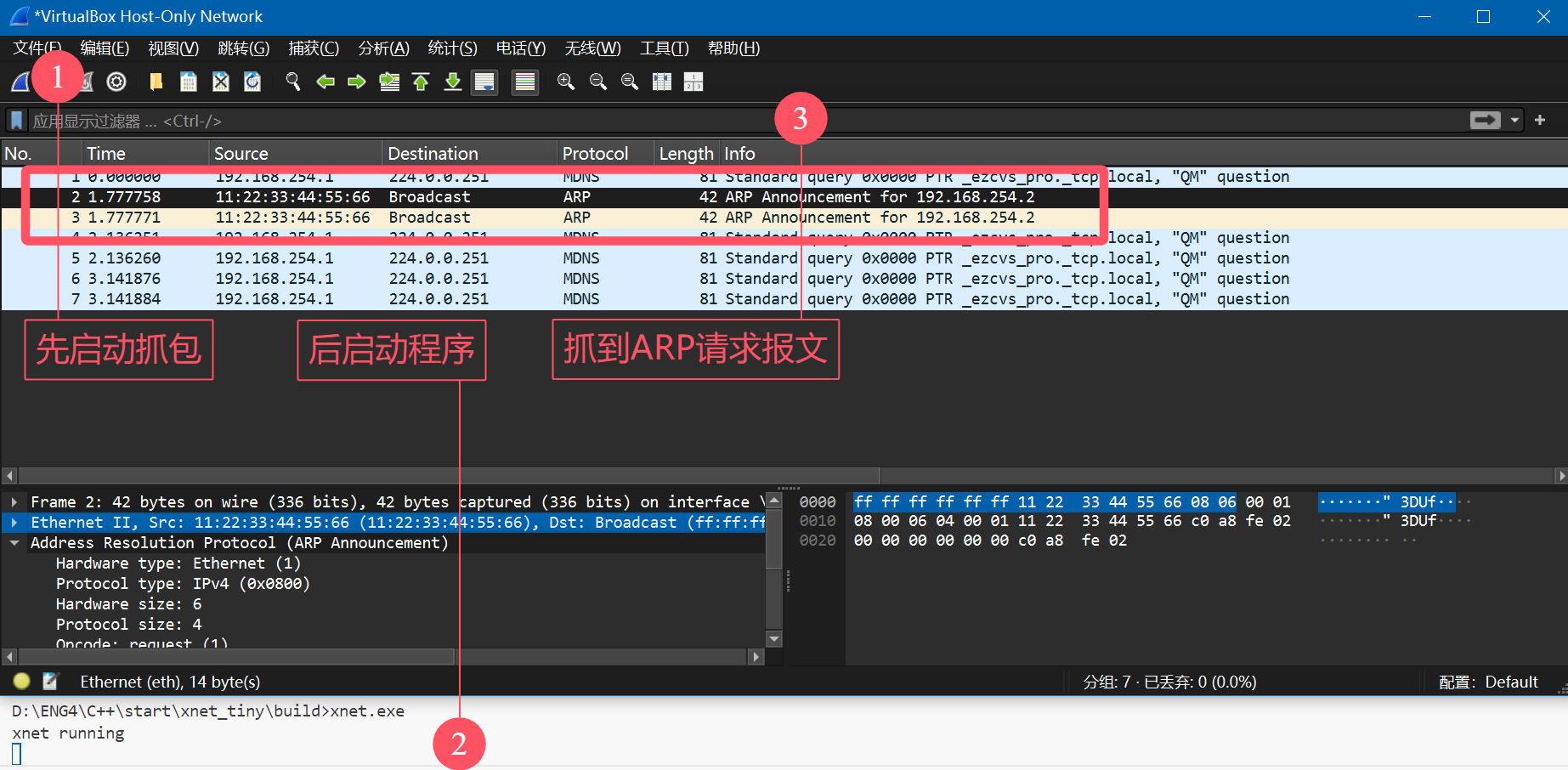Click the open capture file folder icon
Viewport: 1568px width, 770px height.
click(x=156, y=82)
